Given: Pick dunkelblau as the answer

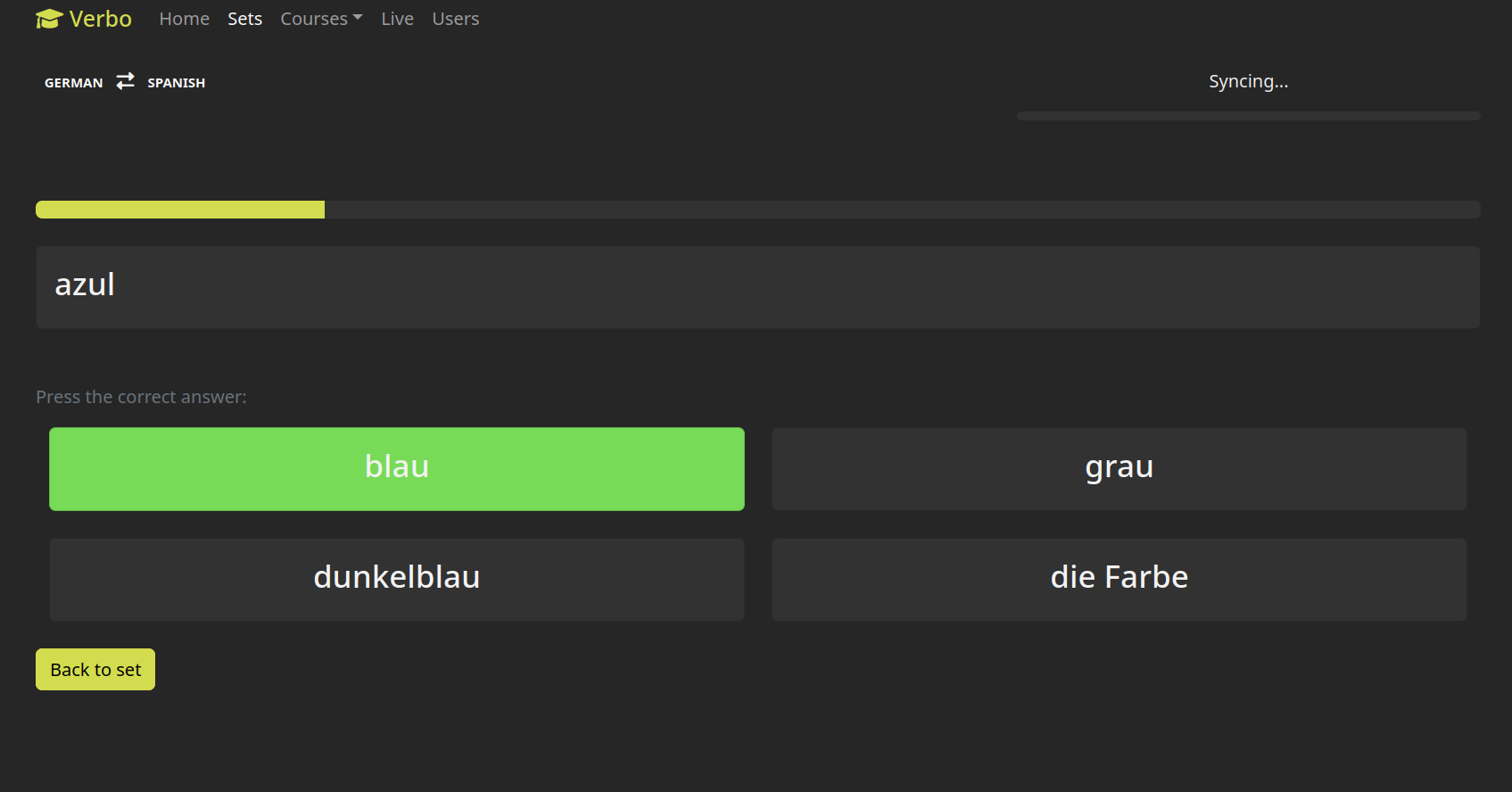Looking at the screenshot, I should (x=396, y=579).
